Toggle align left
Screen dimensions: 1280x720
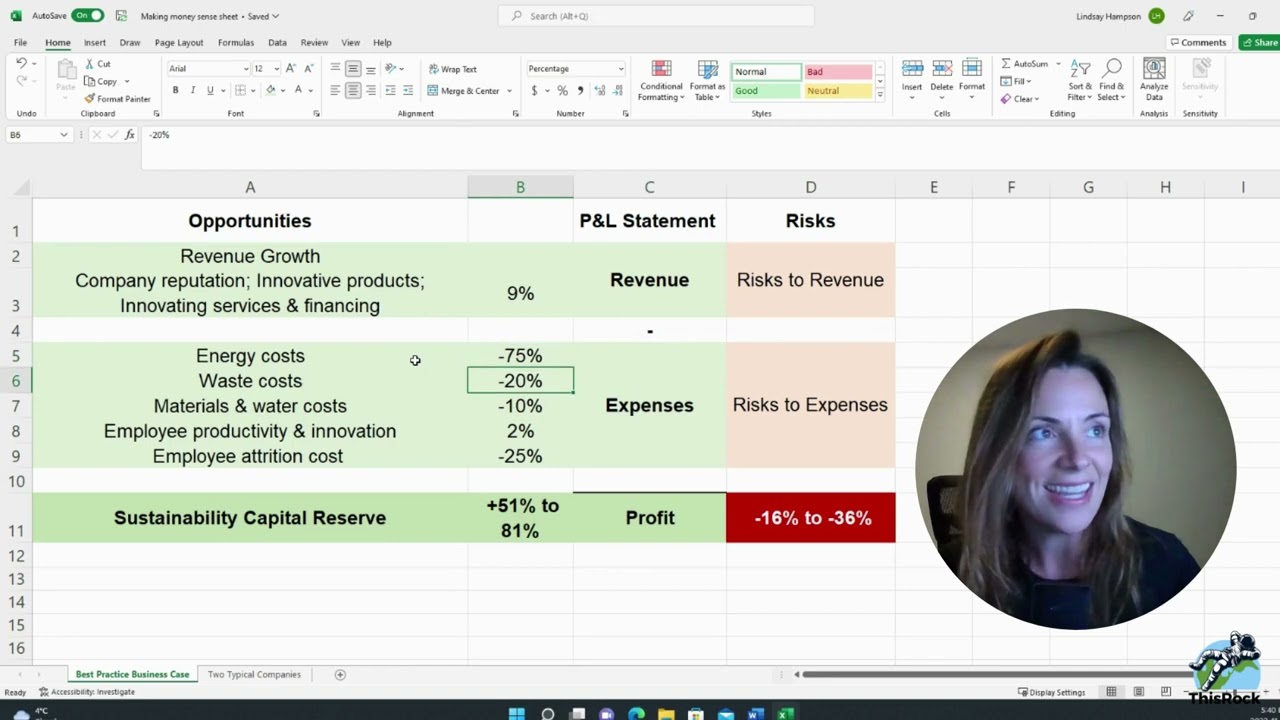pos(335,90)
